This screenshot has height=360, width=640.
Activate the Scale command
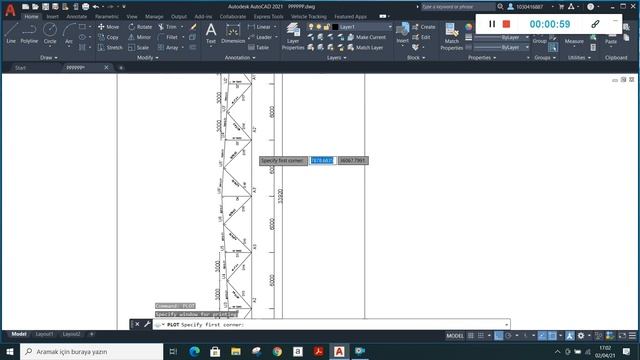pyautogui.click(x=138, y=47)
